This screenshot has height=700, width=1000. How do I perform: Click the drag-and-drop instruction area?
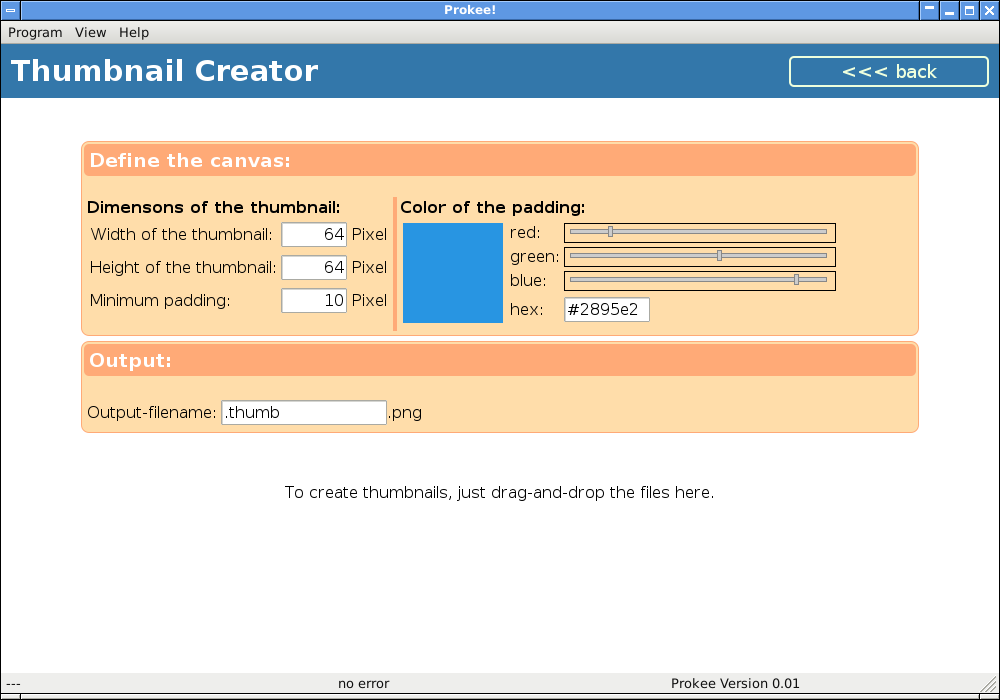pos(499,493)
